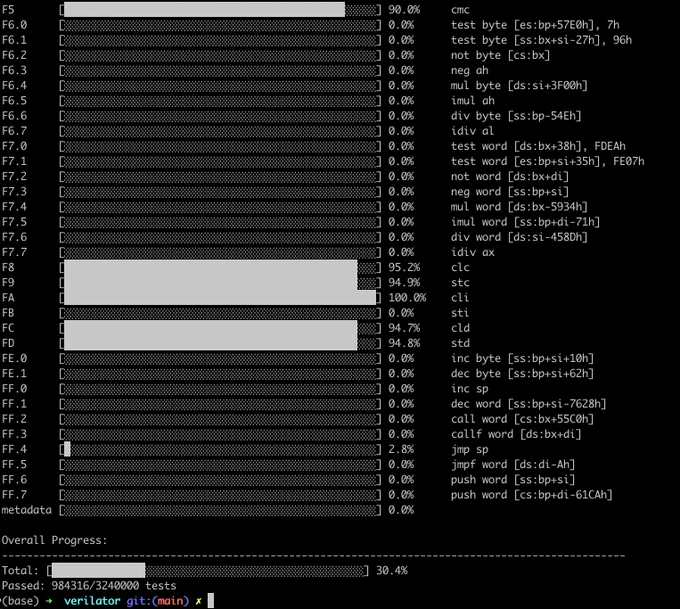Viewport: 680px width, 609px height.
Task: Click the 'cmc' instruction text
Action: pos(460,10)
